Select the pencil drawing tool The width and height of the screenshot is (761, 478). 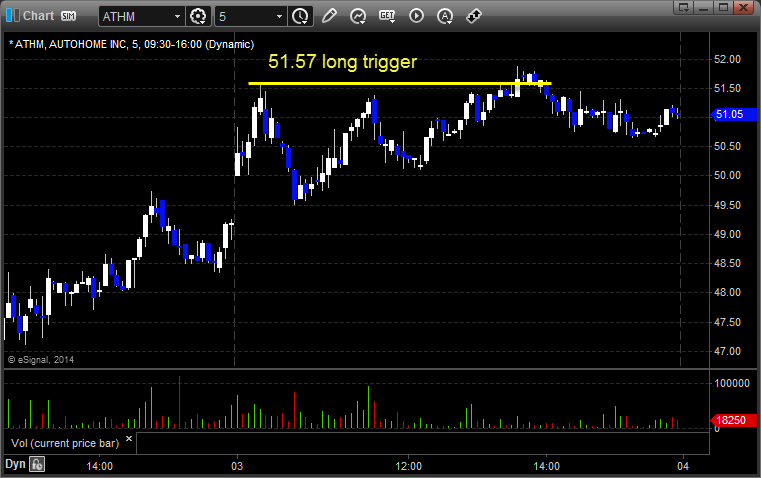click(x=329, y=16)
